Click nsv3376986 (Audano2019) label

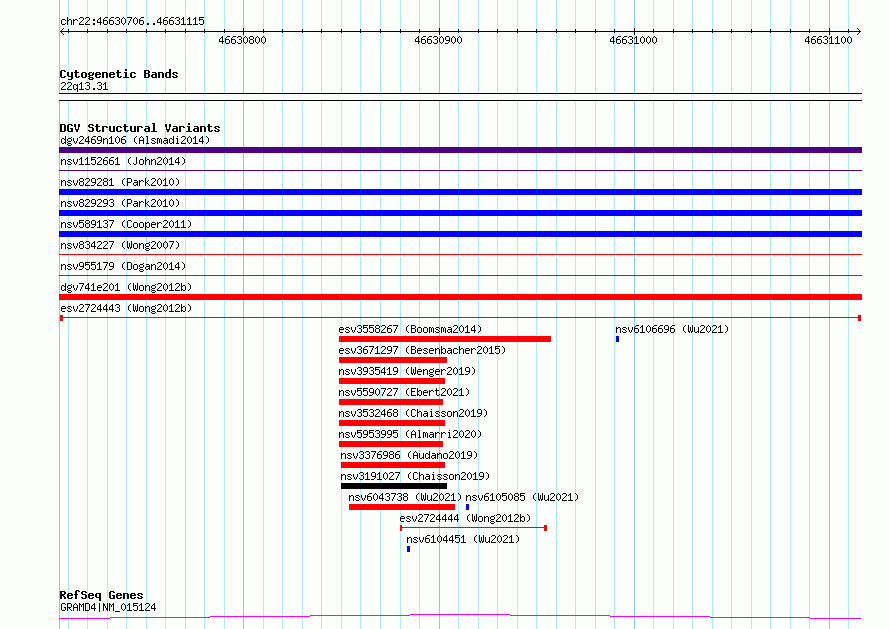409,455
